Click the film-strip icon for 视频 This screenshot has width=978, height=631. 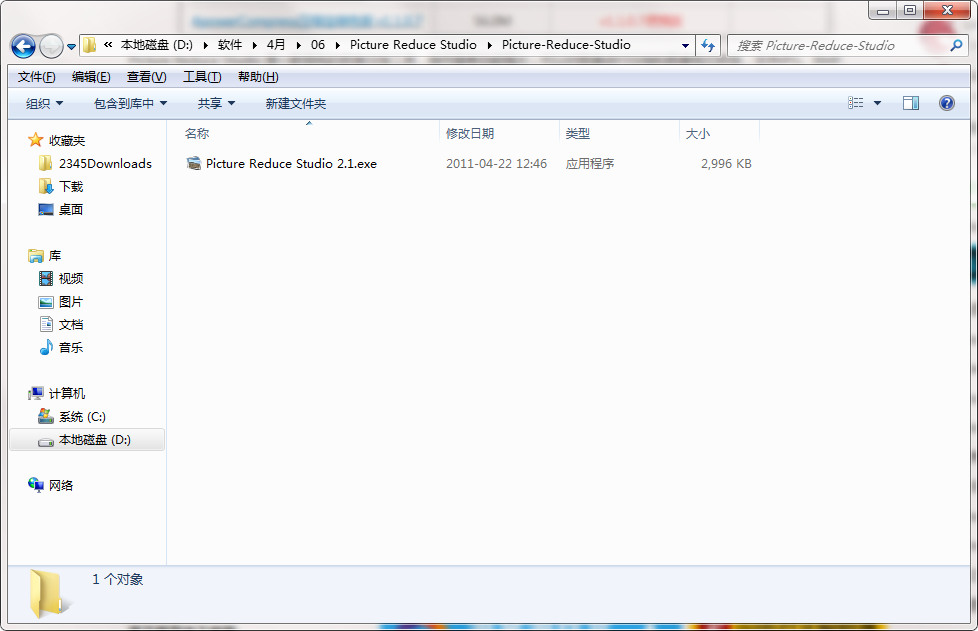tap(46, 279)
